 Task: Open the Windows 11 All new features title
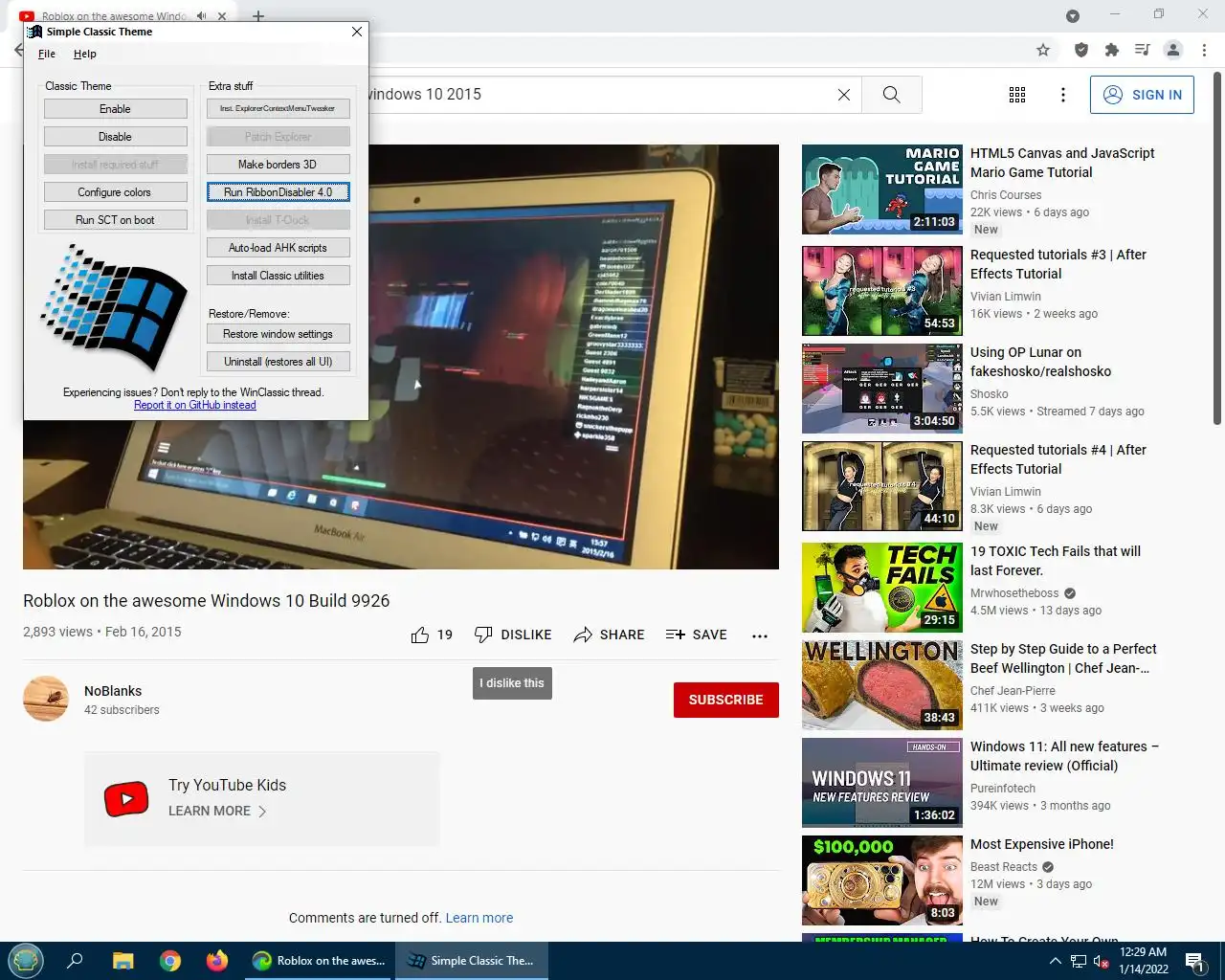tap(1064, 756)
